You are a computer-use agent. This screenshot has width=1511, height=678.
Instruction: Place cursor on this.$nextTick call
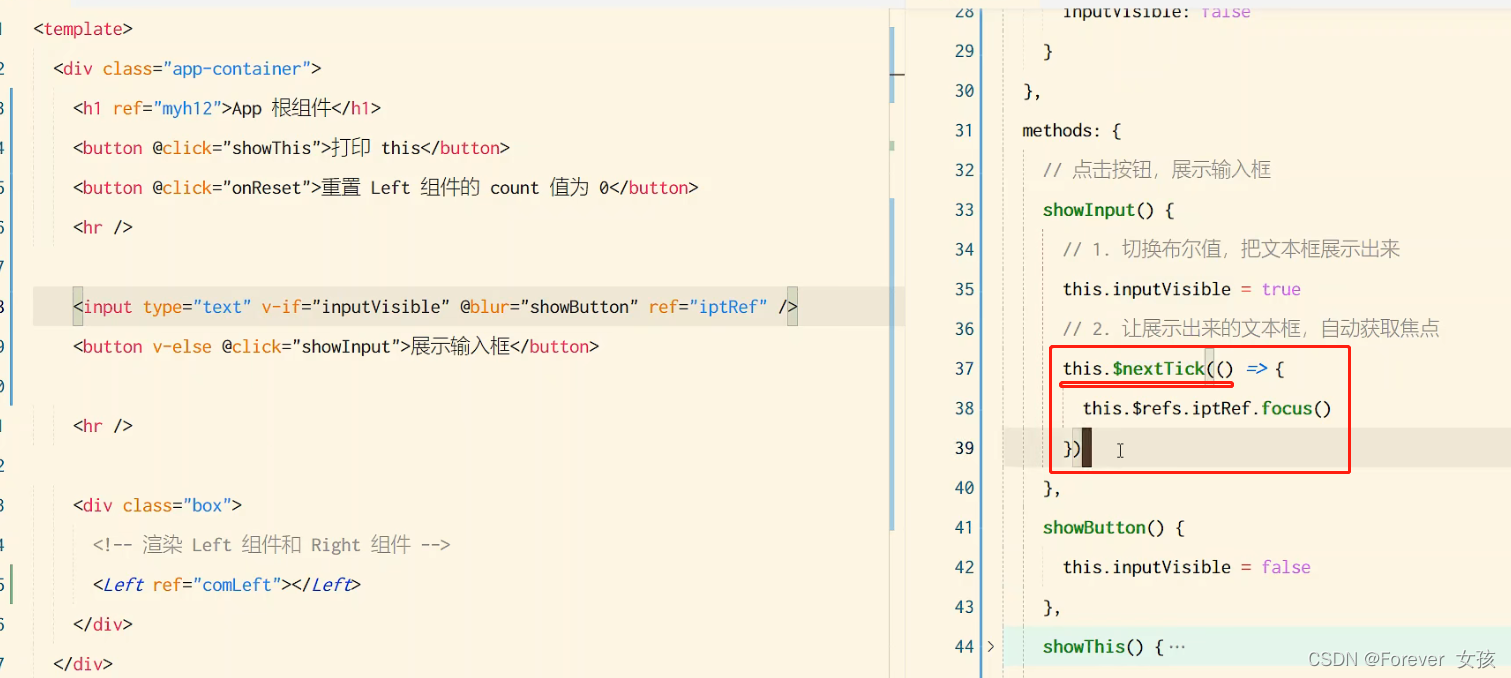pos(1130,368)
